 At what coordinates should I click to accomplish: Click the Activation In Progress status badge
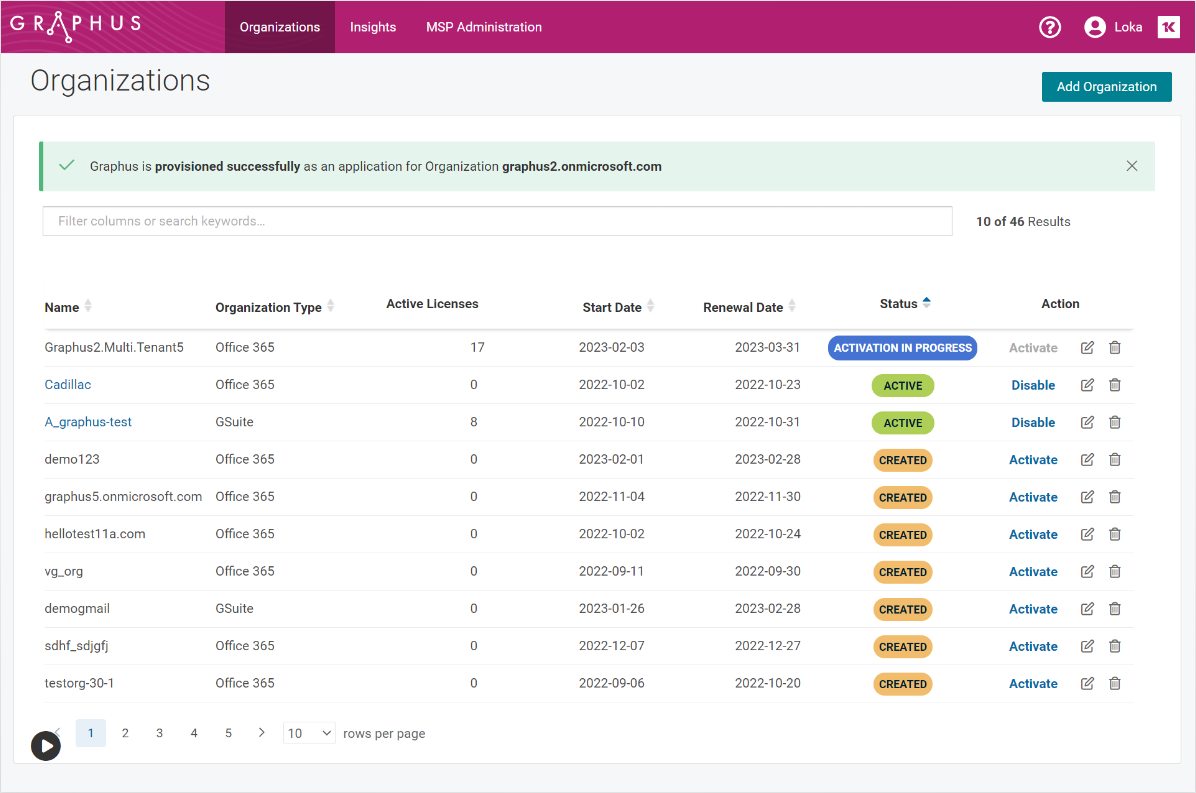(x=902, y=348)
